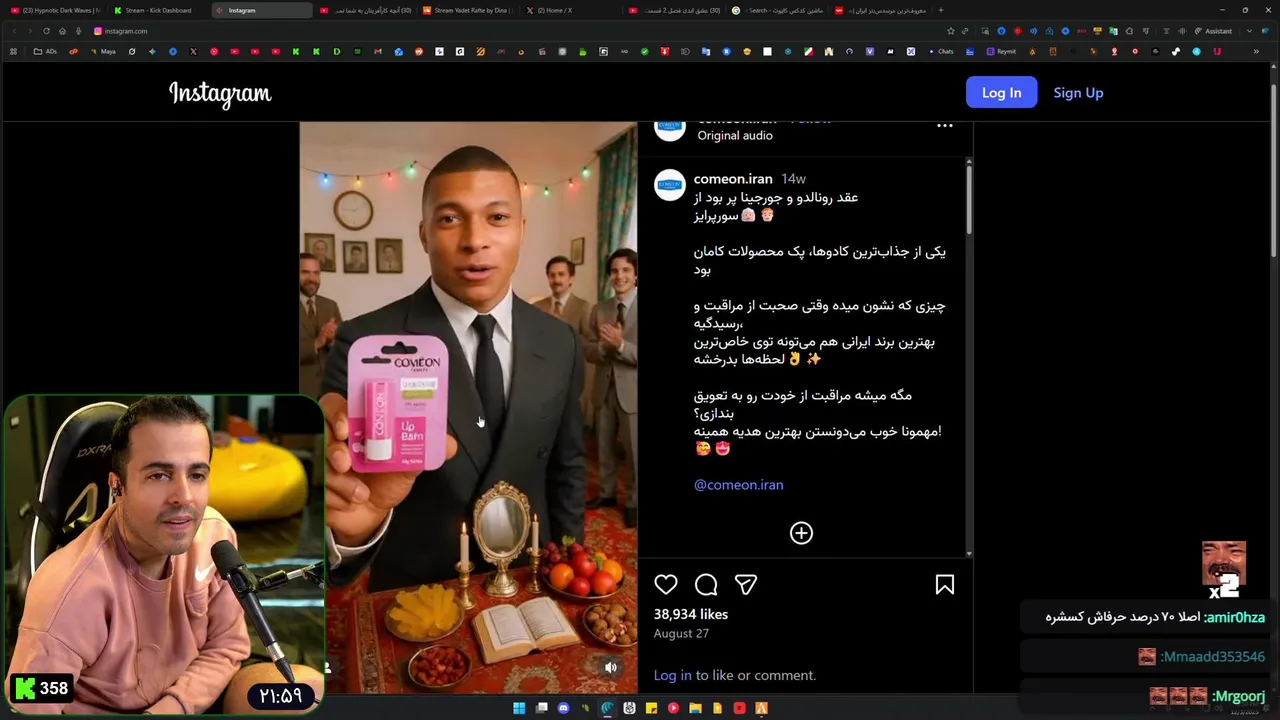Click the August 27 post date
The image size is (1280, 720).
coord(681,634)
